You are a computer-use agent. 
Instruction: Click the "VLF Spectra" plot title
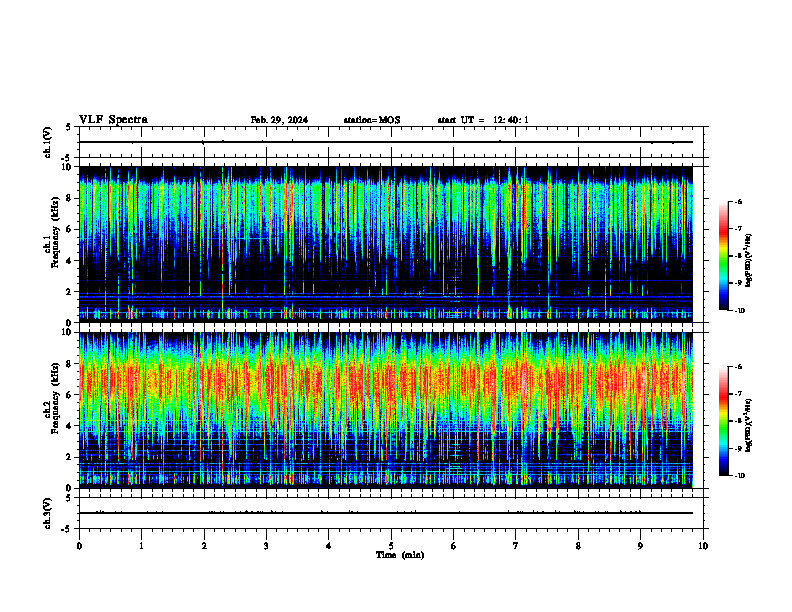113,120
